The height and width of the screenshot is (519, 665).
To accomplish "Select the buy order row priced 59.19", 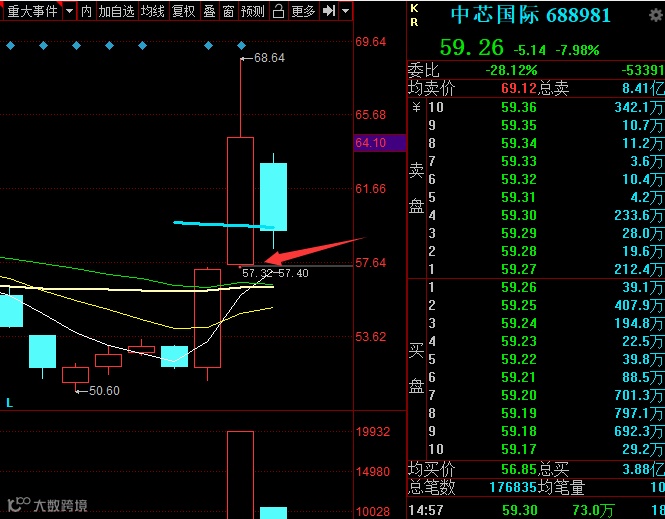I will click(x=545, y=413).
